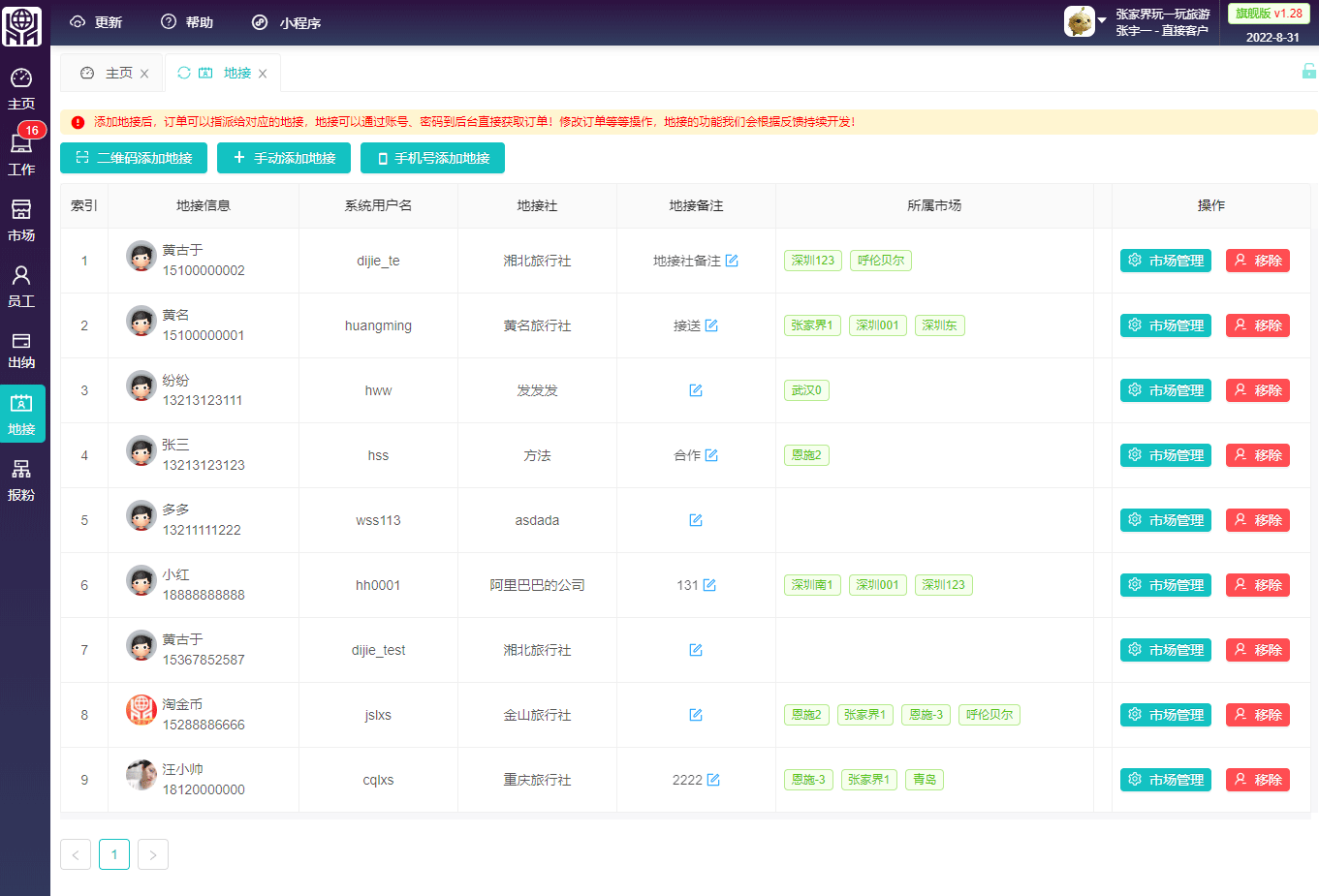Click 二维码添加地接 button

[134, 158]
